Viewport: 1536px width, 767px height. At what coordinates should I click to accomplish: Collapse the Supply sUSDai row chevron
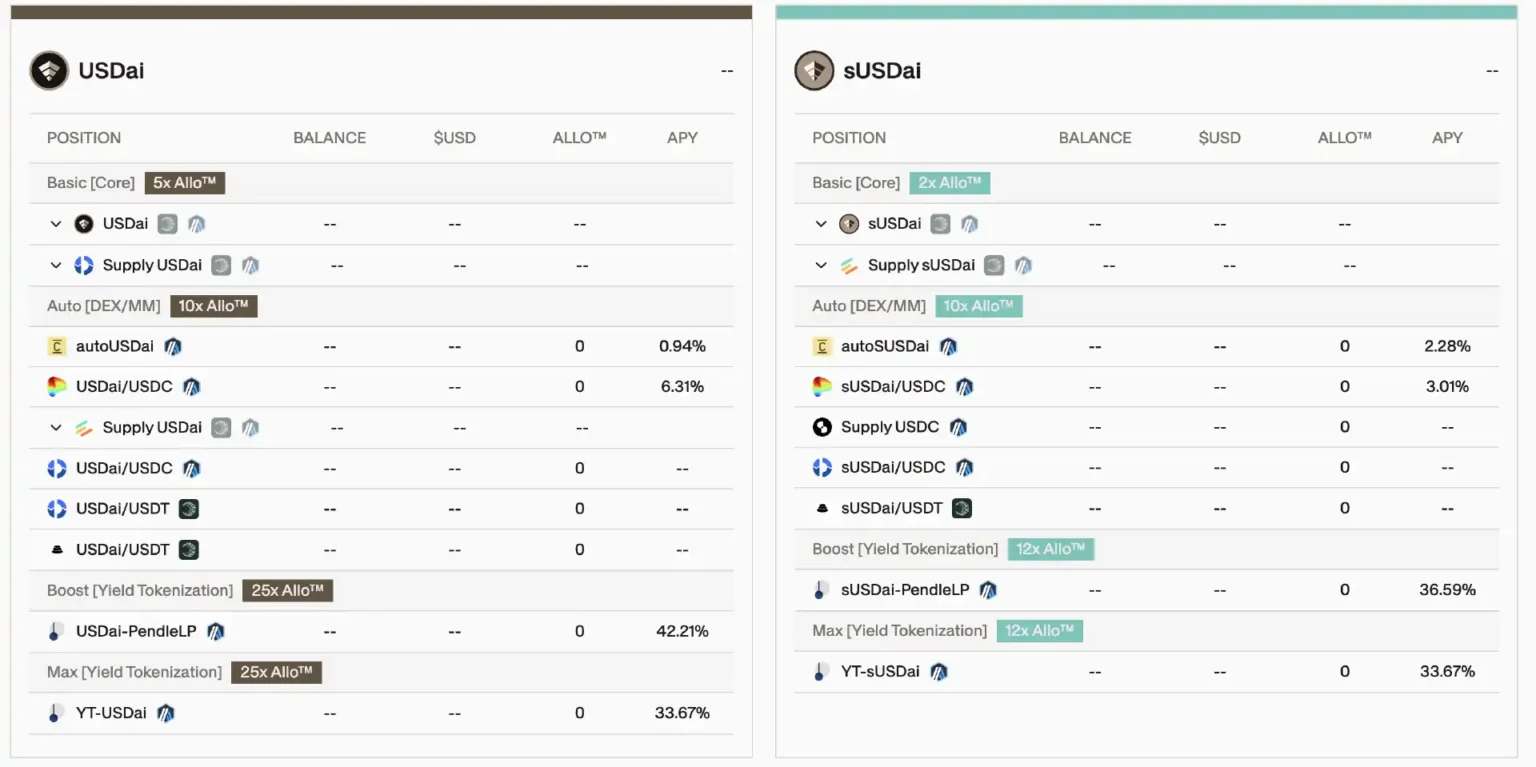click(x=821, y=264)
